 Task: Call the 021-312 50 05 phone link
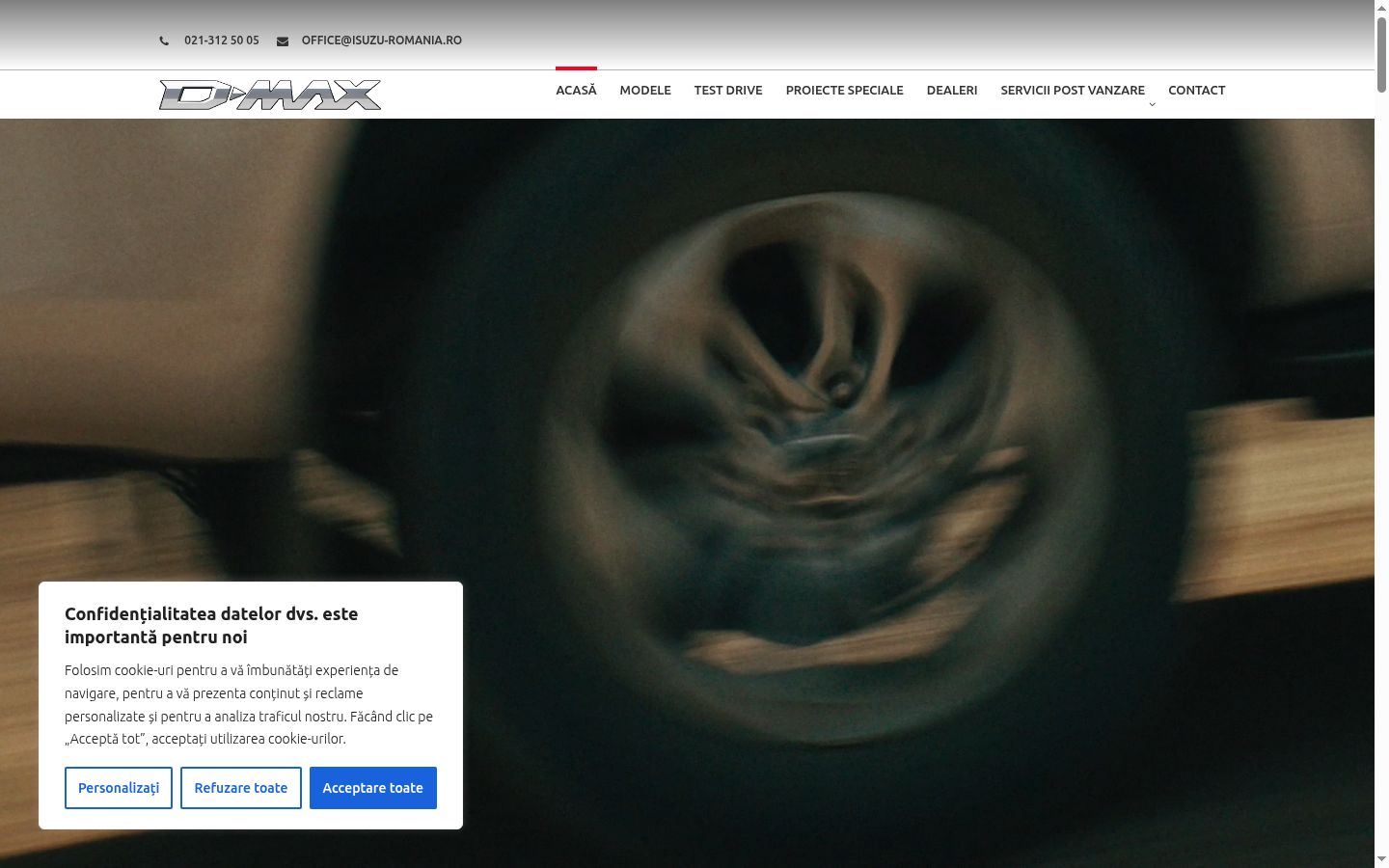click(222, 41)
